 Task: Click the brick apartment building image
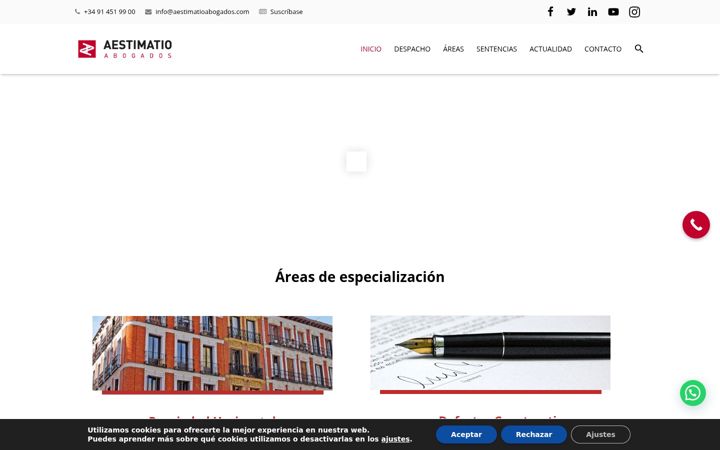(x=212, y=353)
